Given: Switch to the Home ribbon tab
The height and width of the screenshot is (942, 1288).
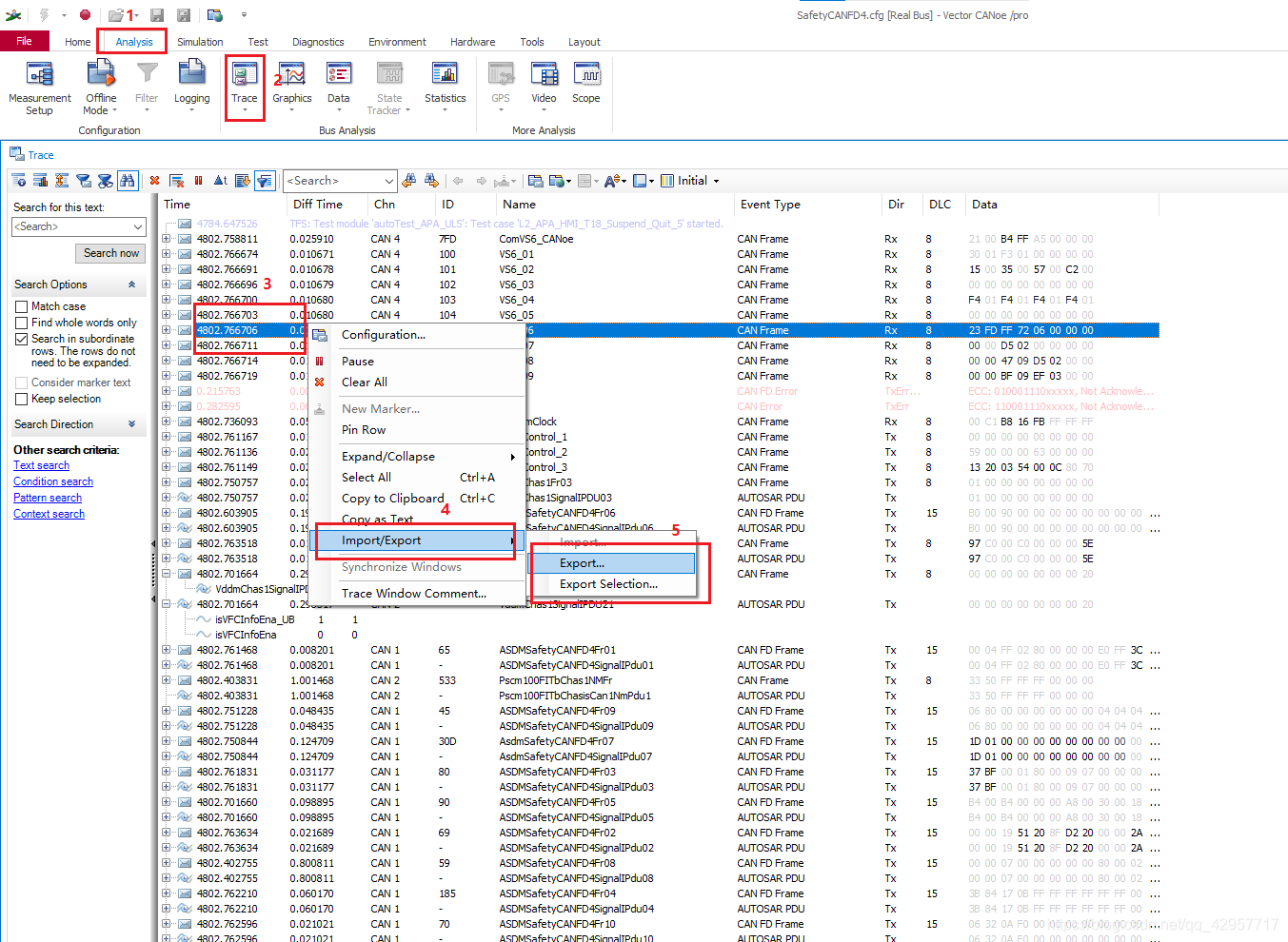Looking at the screenshot, I should click(x=78, y=42).
